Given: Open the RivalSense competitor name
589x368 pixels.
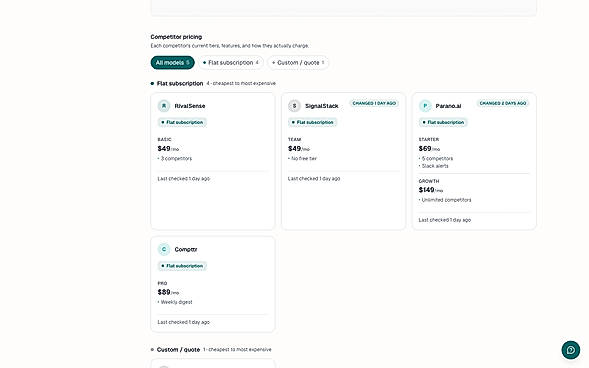Looking at the screenshot, I should click(x=190, y=106).
